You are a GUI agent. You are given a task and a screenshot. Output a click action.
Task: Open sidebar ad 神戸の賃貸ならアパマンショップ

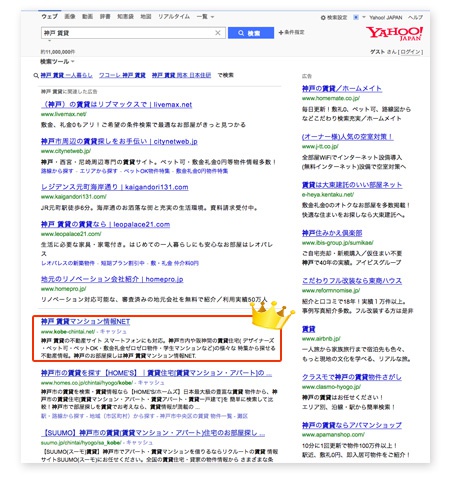(x=352, y=425)
